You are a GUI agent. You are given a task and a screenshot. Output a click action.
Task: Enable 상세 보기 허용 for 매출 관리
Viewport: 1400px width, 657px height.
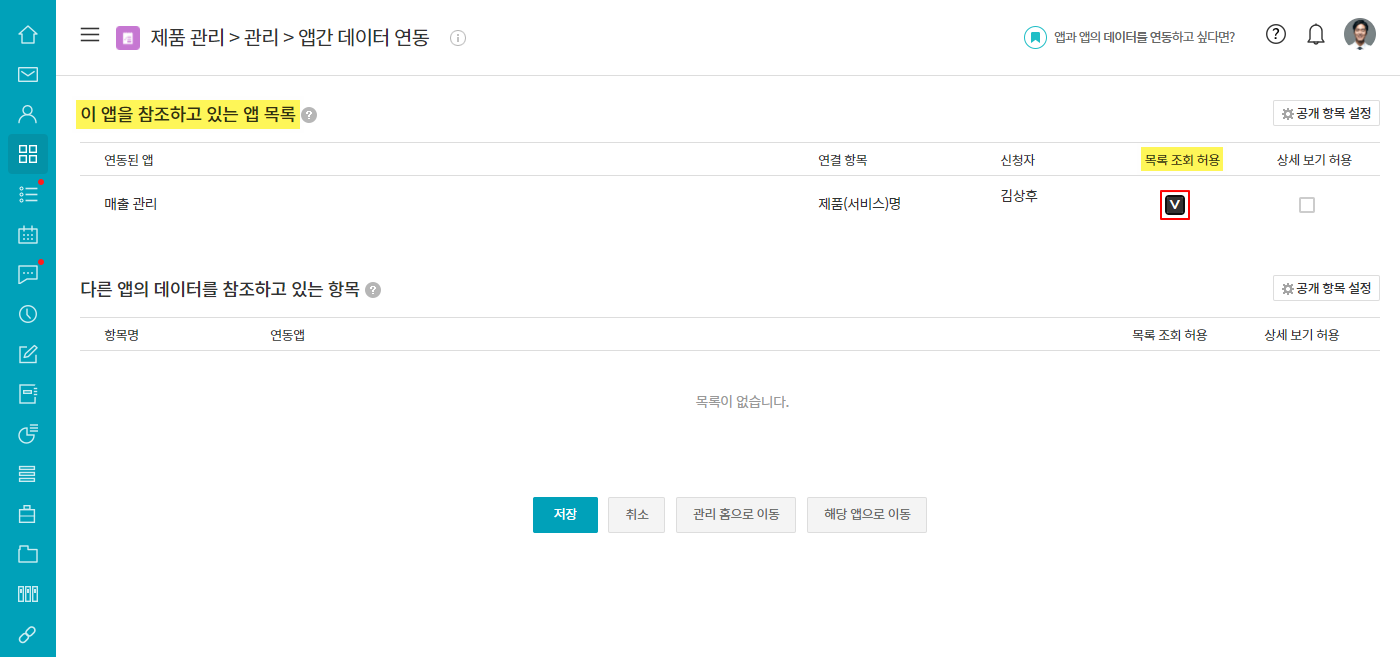tap(1306, 205)
